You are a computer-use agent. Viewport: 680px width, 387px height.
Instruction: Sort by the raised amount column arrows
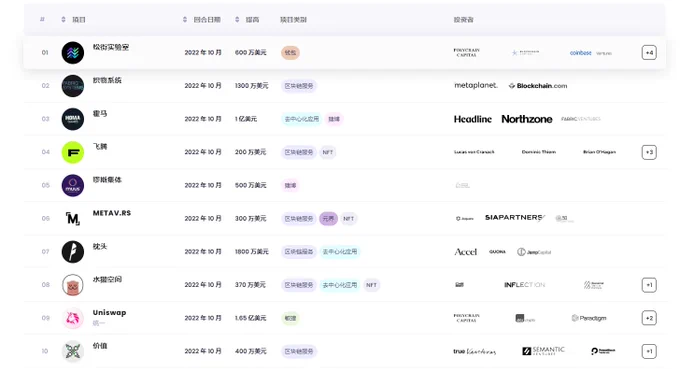237,20
